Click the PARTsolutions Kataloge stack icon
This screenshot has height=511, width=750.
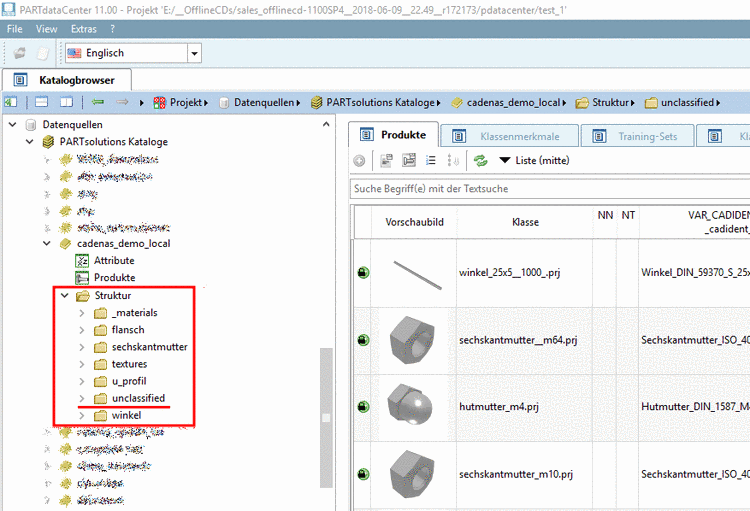pos(48,142)
